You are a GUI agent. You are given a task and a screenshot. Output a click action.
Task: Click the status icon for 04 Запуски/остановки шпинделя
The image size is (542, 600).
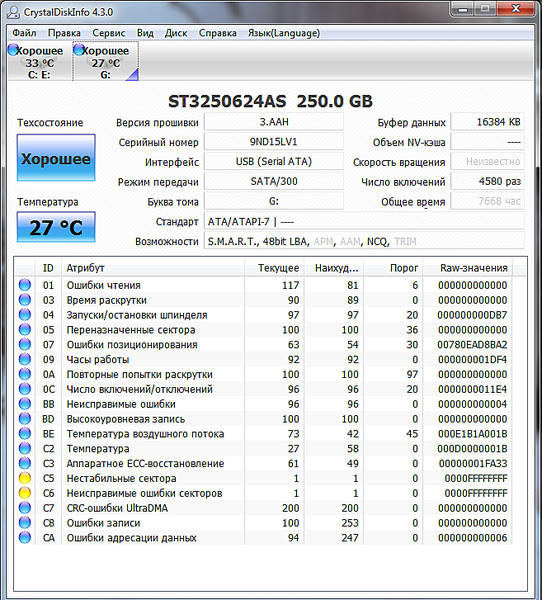25,315
